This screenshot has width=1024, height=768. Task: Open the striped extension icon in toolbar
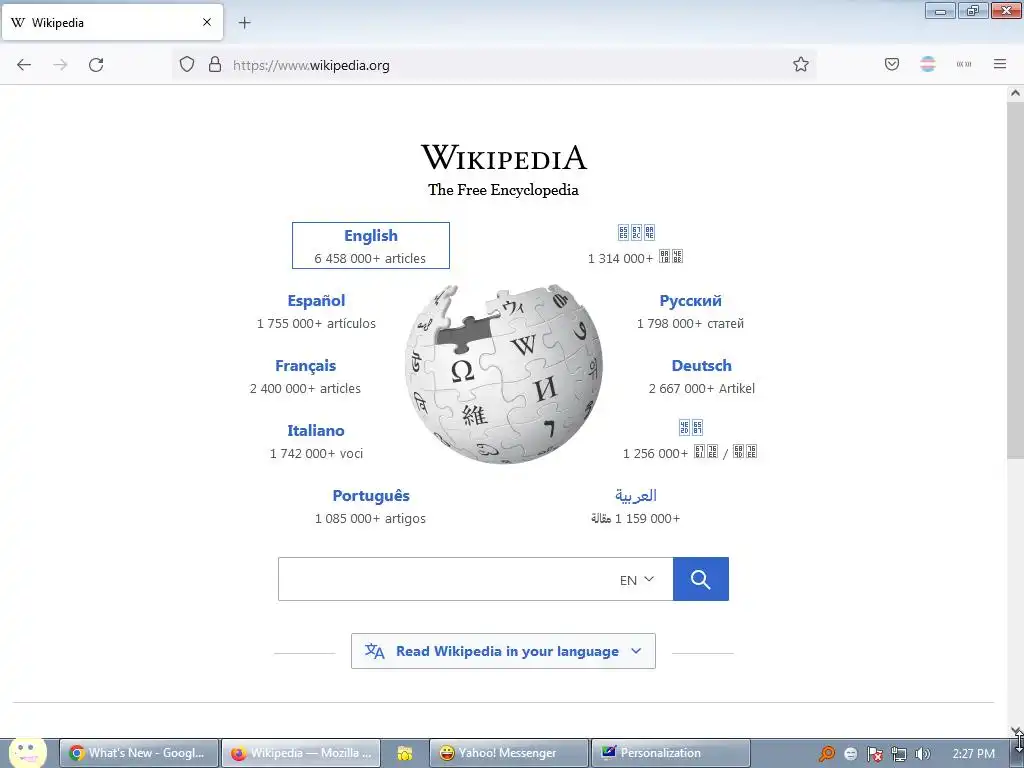click(928, 64)
